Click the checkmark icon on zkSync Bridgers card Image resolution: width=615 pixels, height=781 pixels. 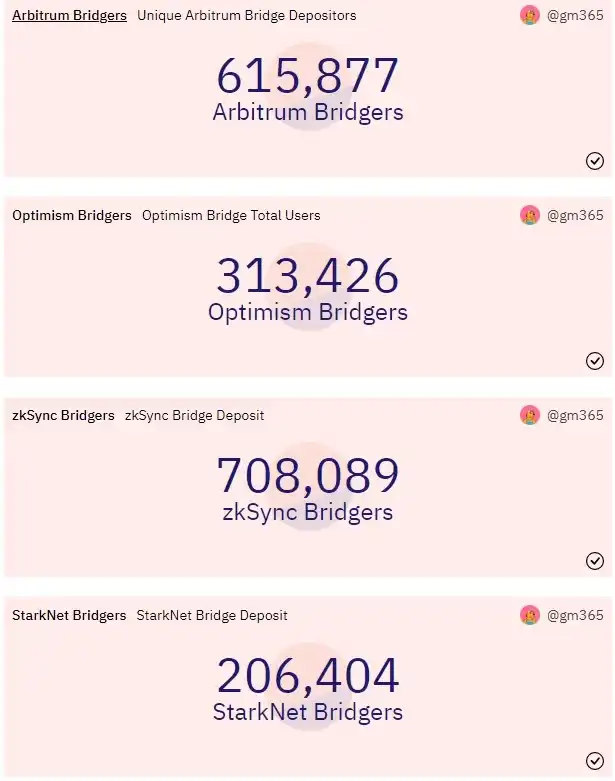coord(595,561)
